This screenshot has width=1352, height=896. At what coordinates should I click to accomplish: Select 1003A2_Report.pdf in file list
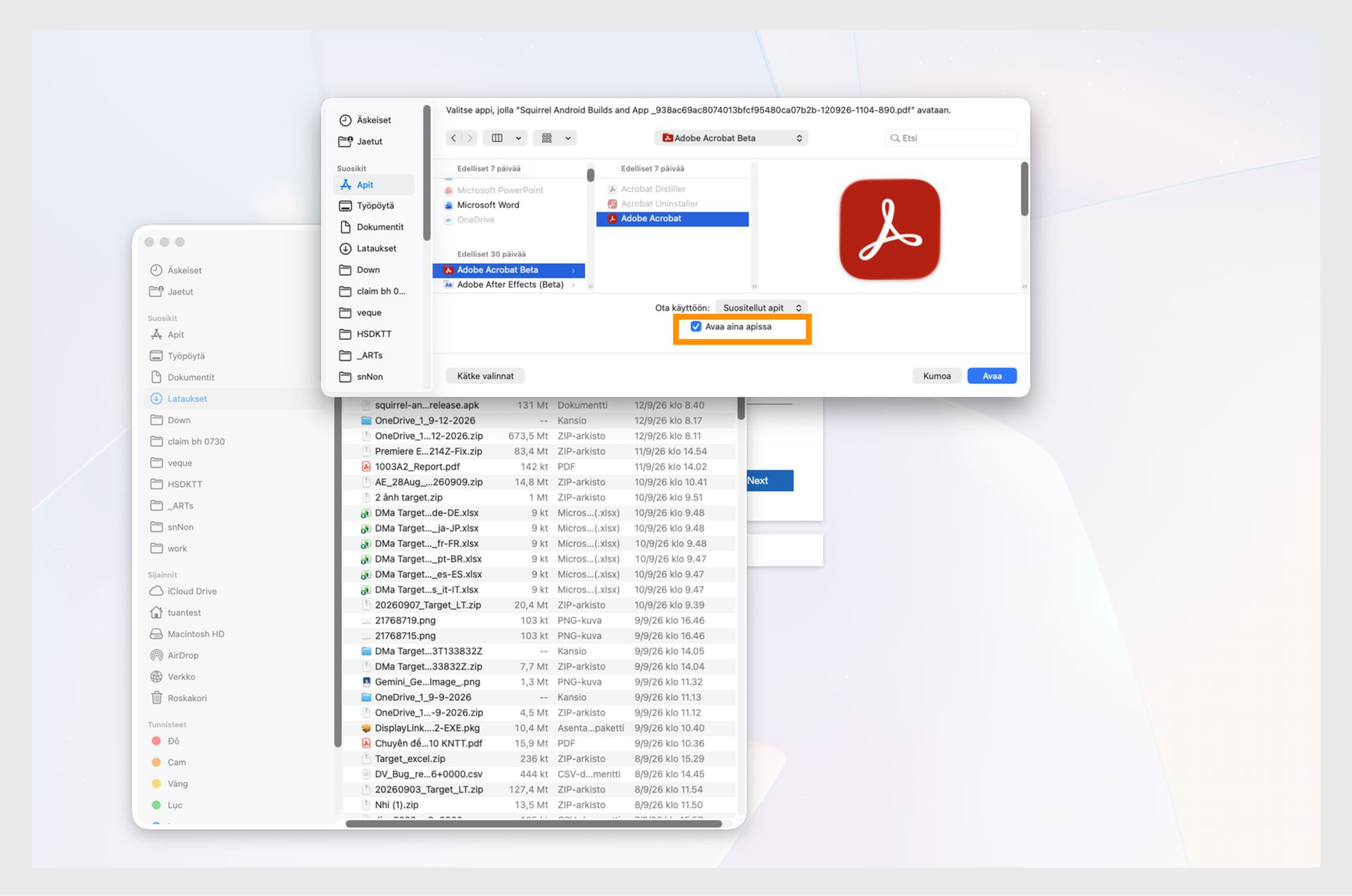tap(539, 467)
